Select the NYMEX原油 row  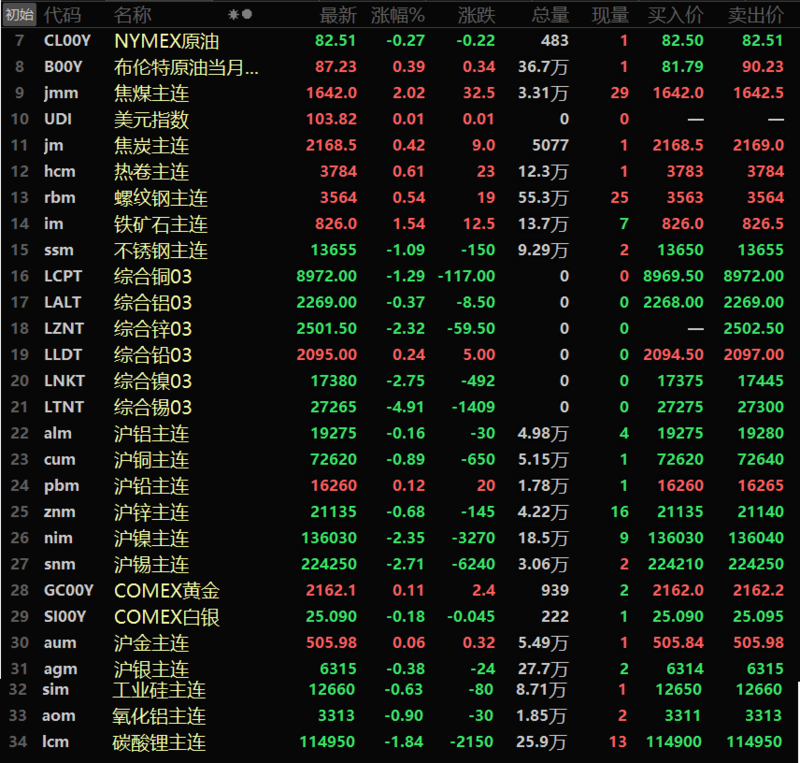(x=167, y=41)
